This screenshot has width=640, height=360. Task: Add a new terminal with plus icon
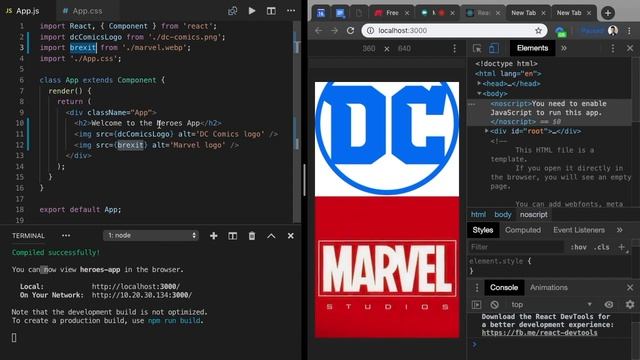(213, 236)
